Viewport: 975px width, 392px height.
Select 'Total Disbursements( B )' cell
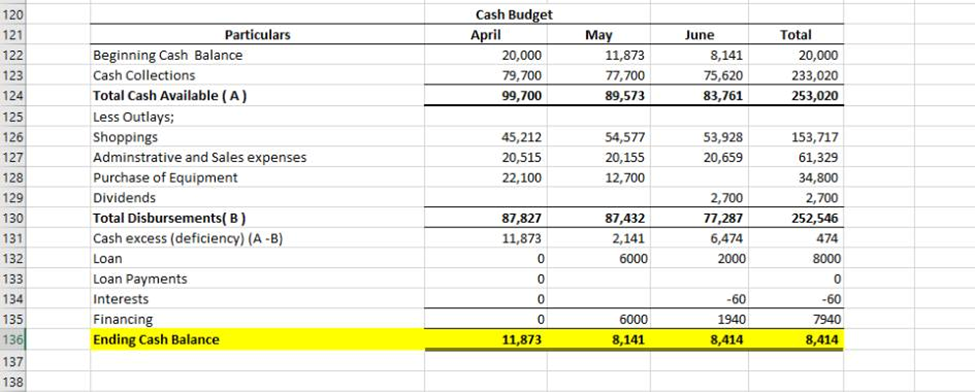257,218
